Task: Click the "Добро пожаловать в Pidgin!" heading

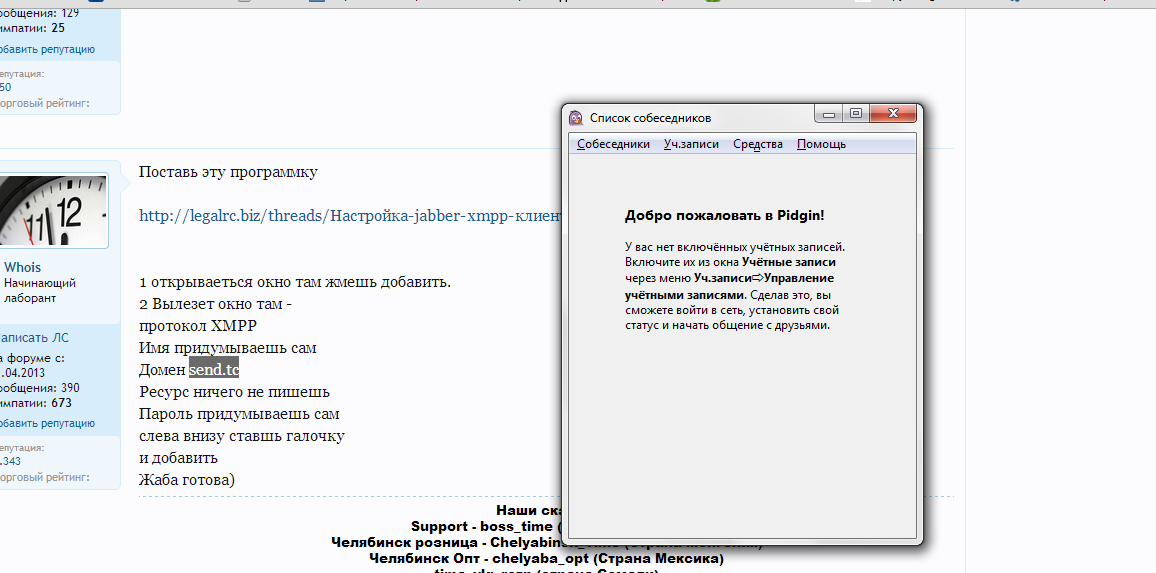Action: point(725,215)
